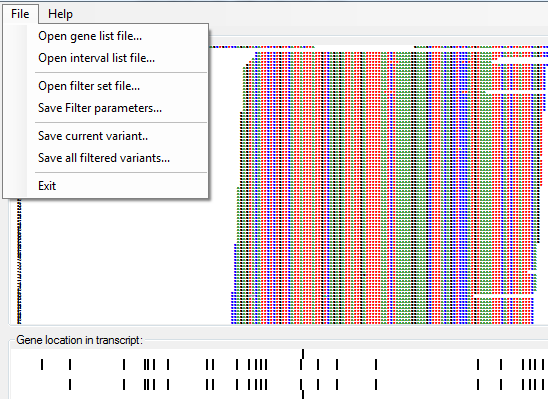This screenshot has width=548, height=399.
Task: Choose Open interval list file...
Action: 105,58
